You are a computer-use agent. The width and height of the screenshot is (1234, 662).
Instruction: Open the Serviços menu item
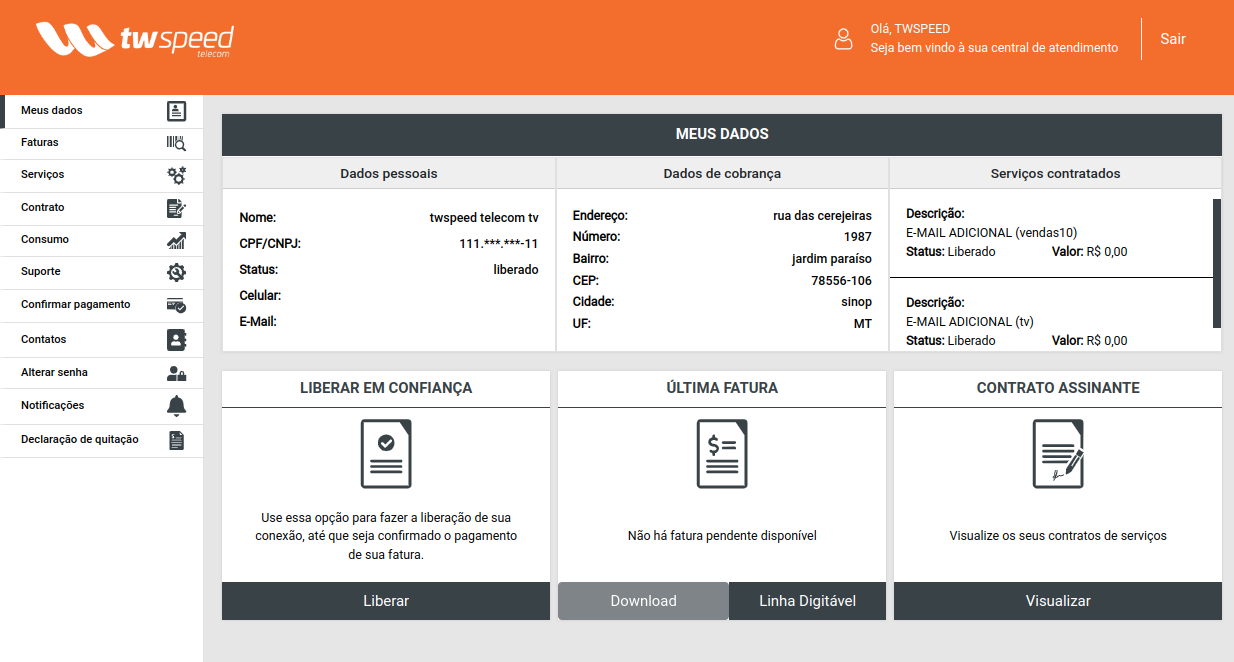102,175
